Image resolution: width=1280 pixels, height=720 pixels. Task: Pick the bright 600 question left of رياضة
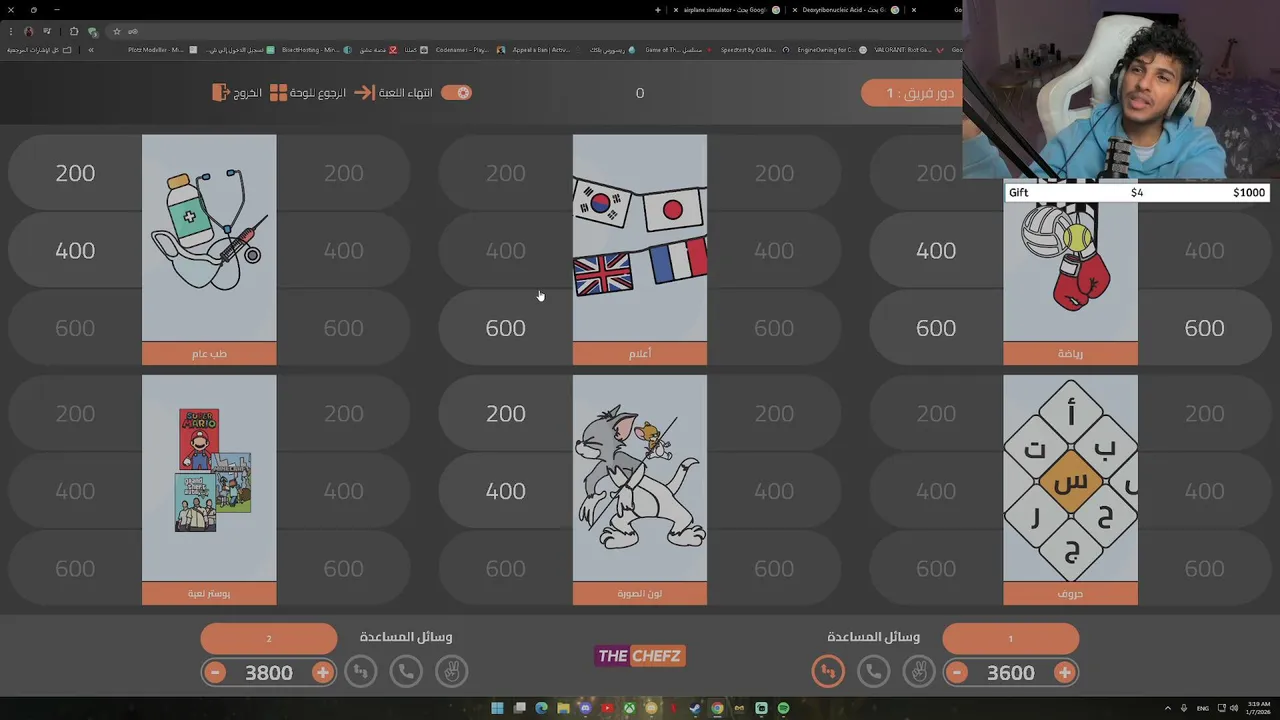[936, 328]
